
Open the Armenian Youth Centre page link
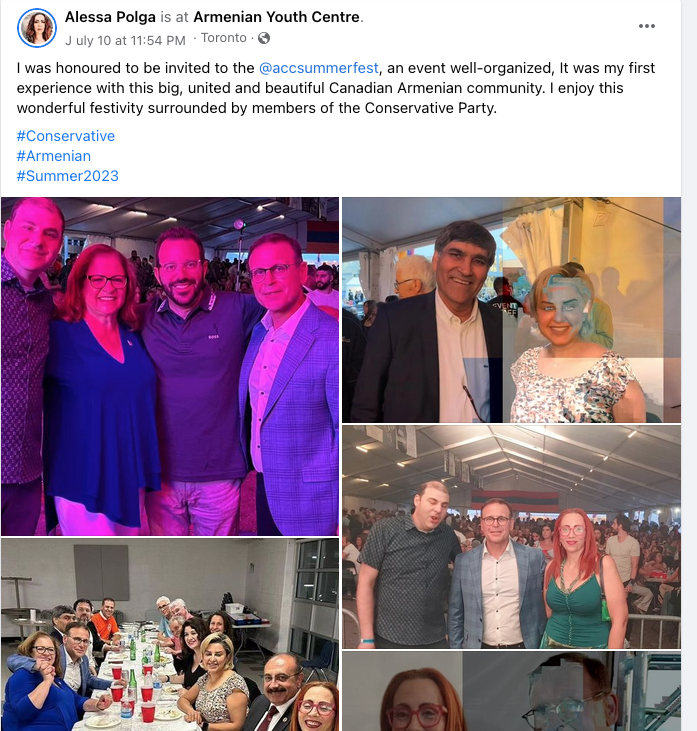tap(277, 17)
